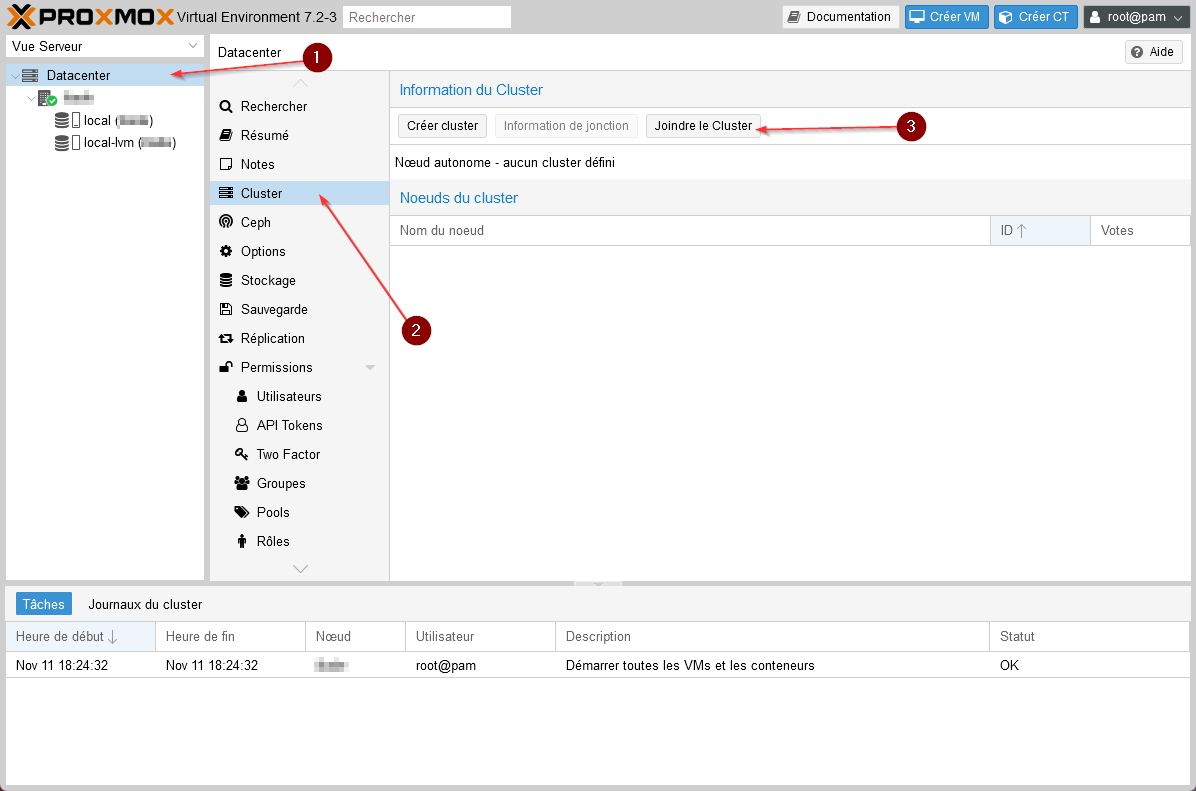Viewport: 1196px width, 791px height.
Task: Click the Two Factor key icon
Action: coord(241,454)
